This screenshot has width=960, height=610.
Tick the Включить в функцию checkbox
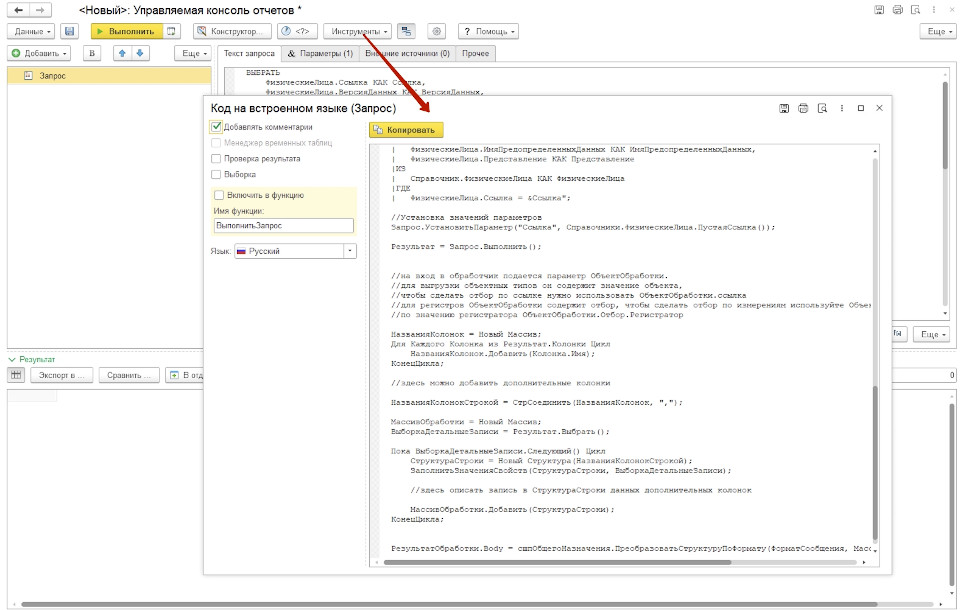(219, 196)
